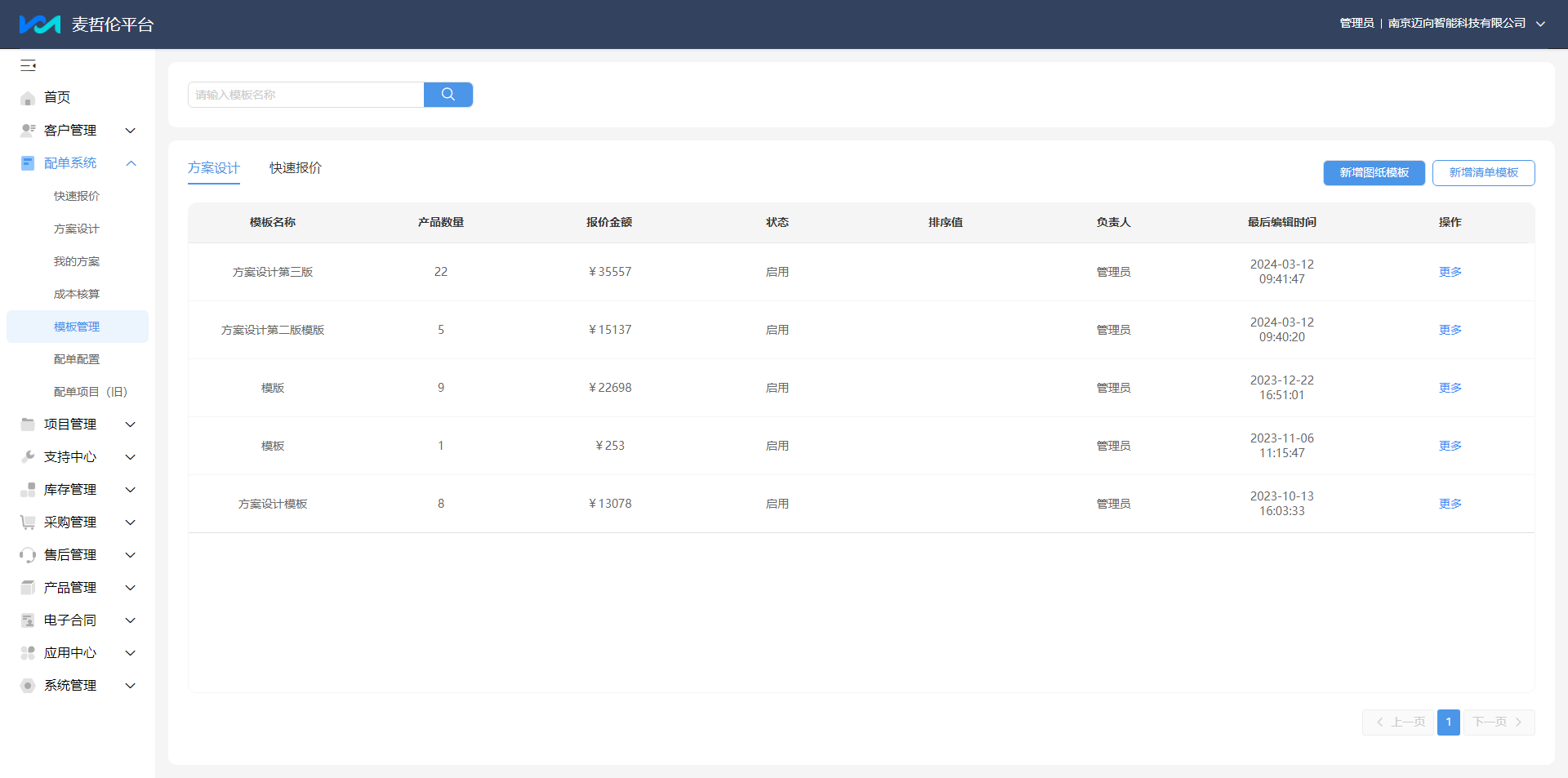The height and width of the screenshot is (778, 1568).
Task: Expand the 支持中心 chevron
Action: [x=130, y=457]
